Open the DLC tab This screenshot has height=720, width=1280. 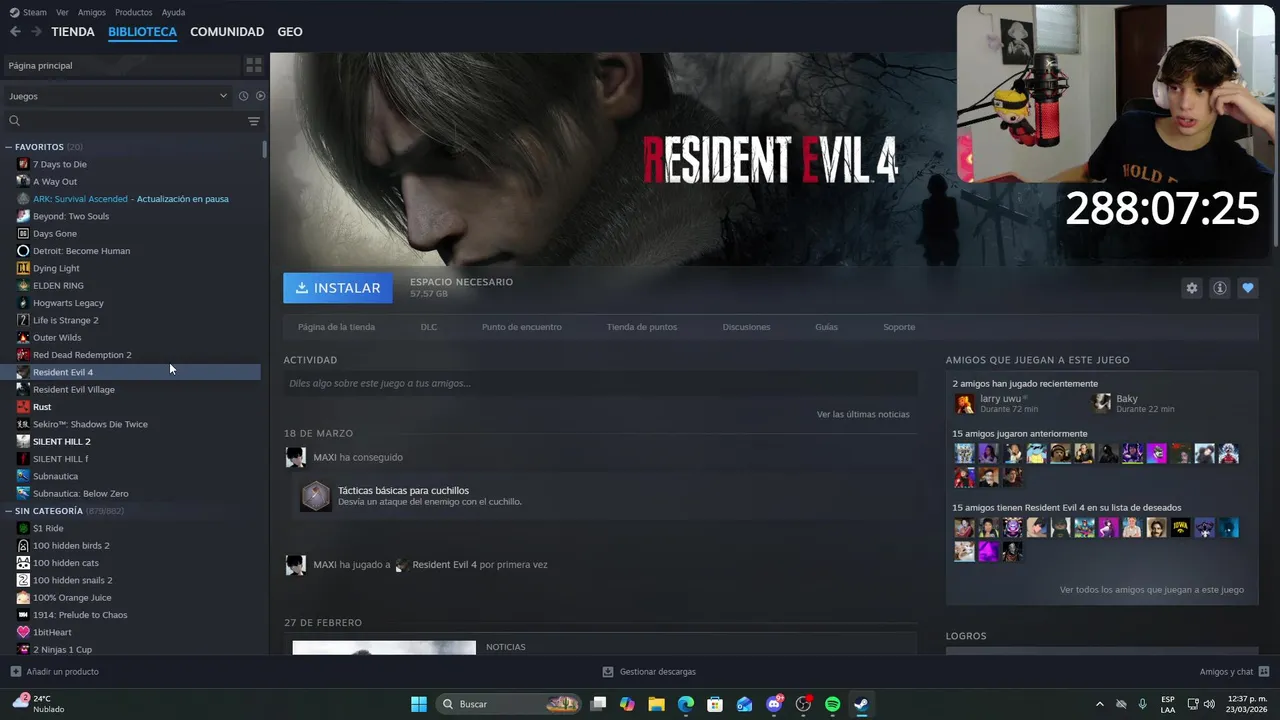click(429, 327)
